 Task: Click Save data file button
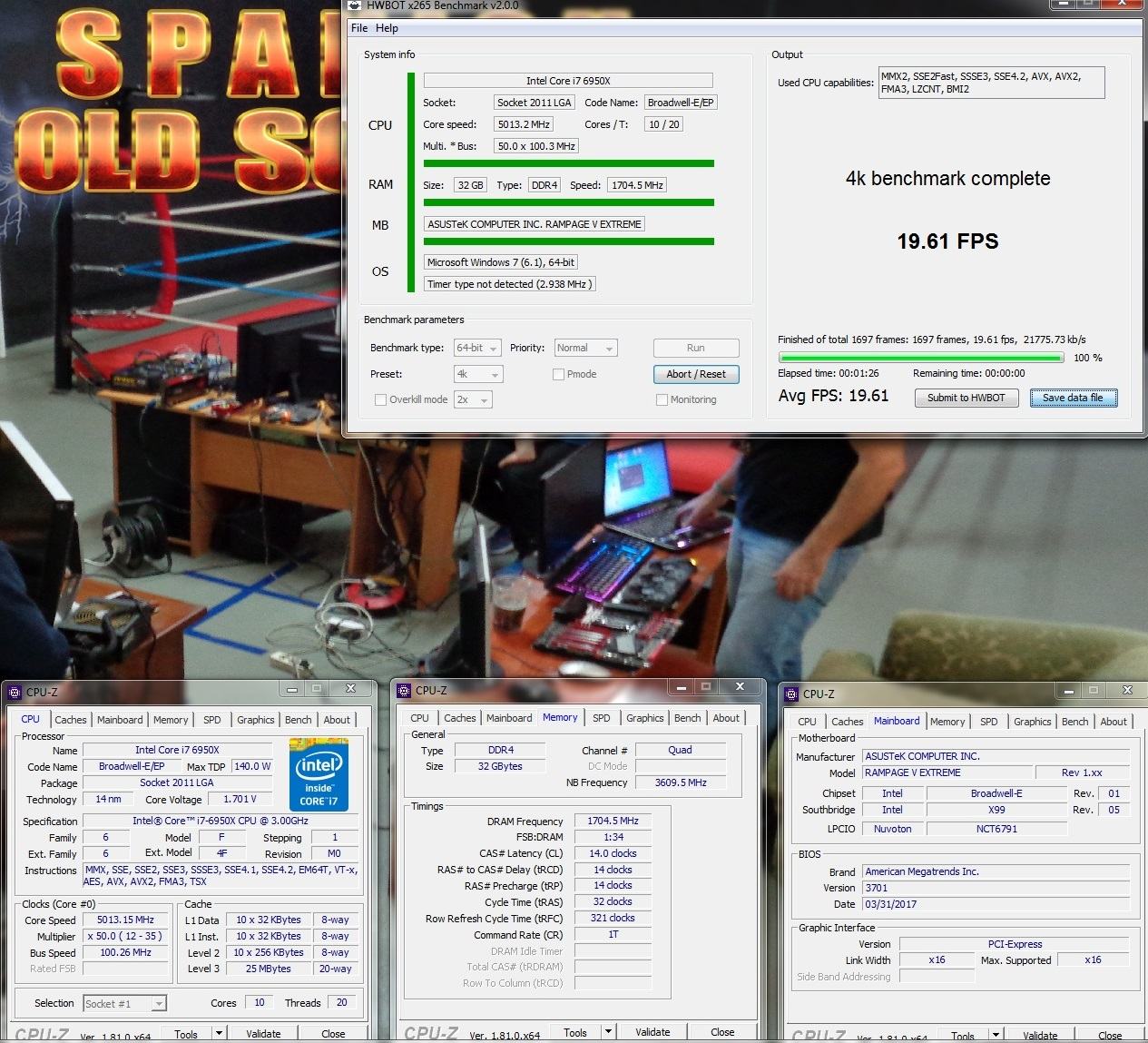pyautogui.click(x=1074, y=398)
